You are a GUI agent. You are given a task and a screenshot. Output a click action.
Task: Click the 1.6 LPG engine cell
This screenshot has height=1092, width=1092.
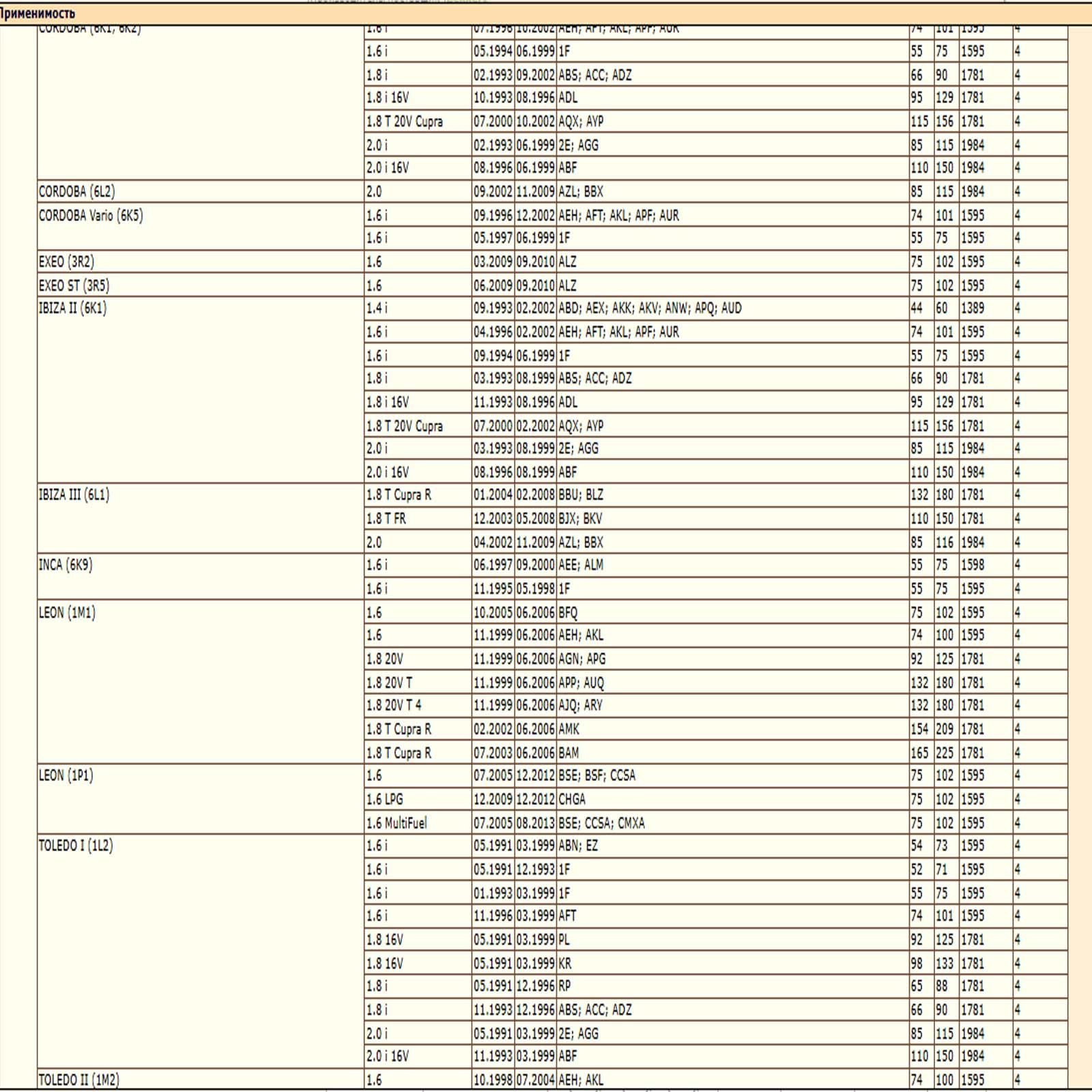(385, 799)
